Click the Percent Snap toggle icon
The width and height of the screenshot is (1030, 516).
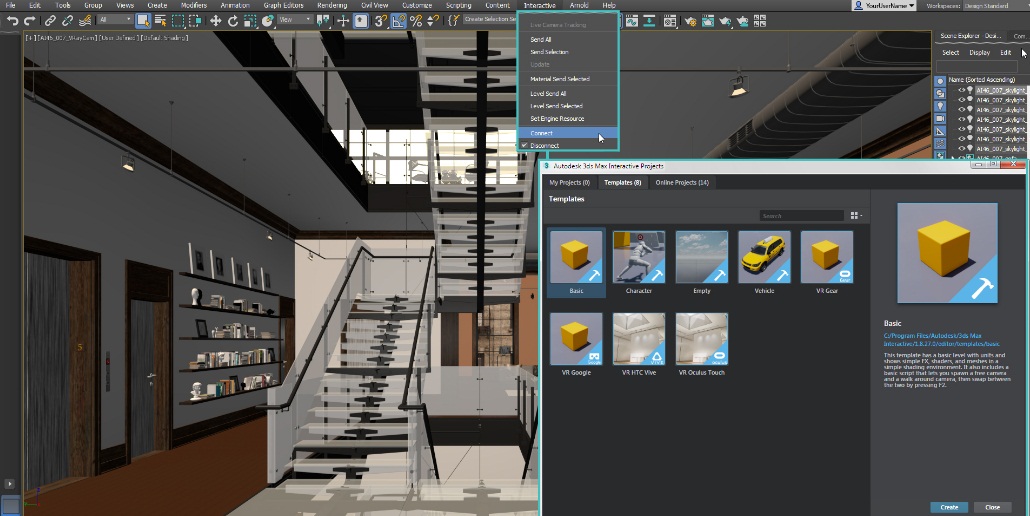(415, 20)
